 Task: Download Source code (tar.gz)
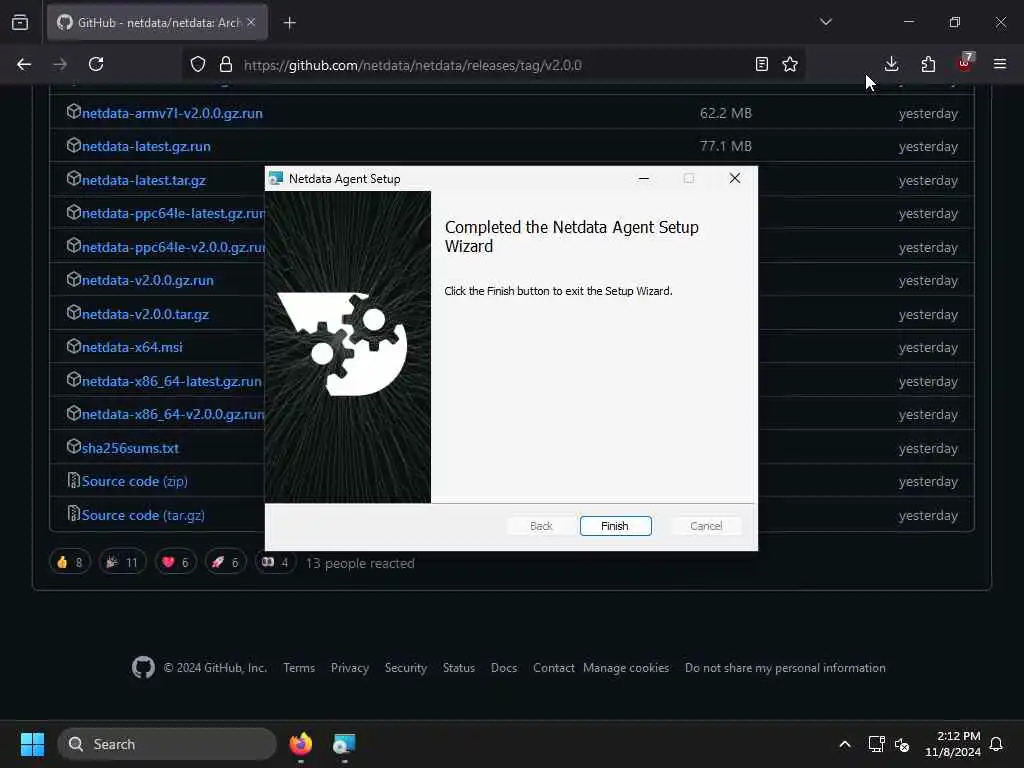pyautogui.click(x=143, y=515)
